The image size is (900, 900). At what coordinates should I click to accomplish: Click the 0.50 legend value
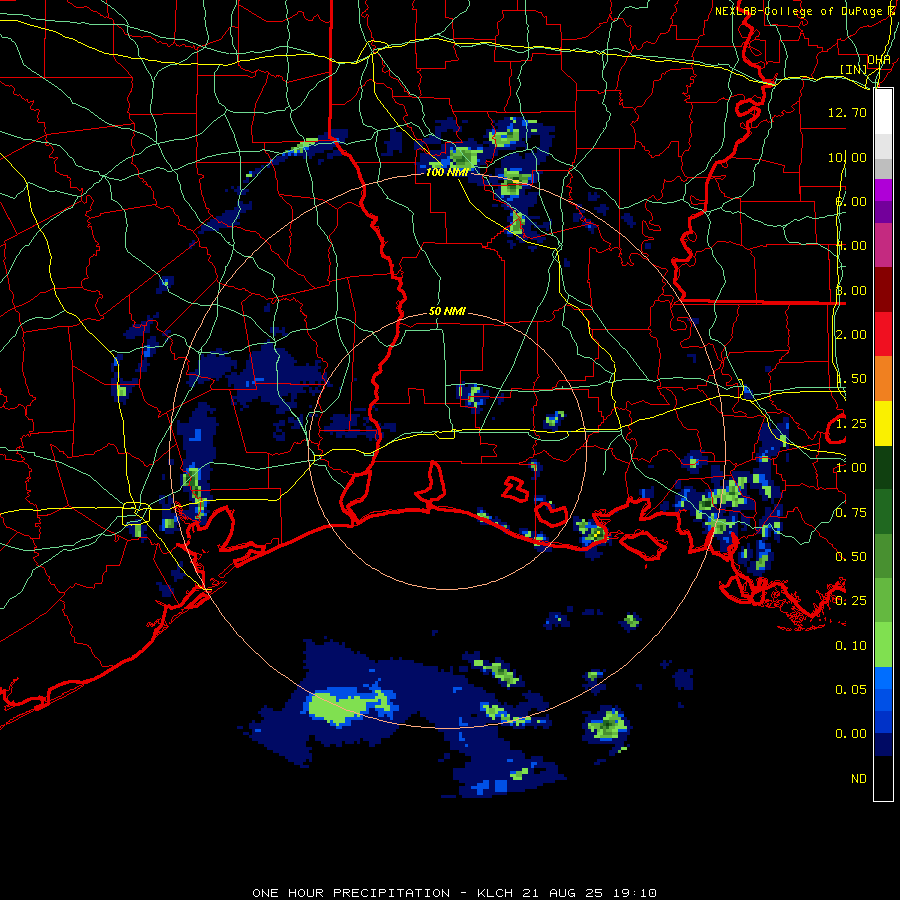[851, 557]
